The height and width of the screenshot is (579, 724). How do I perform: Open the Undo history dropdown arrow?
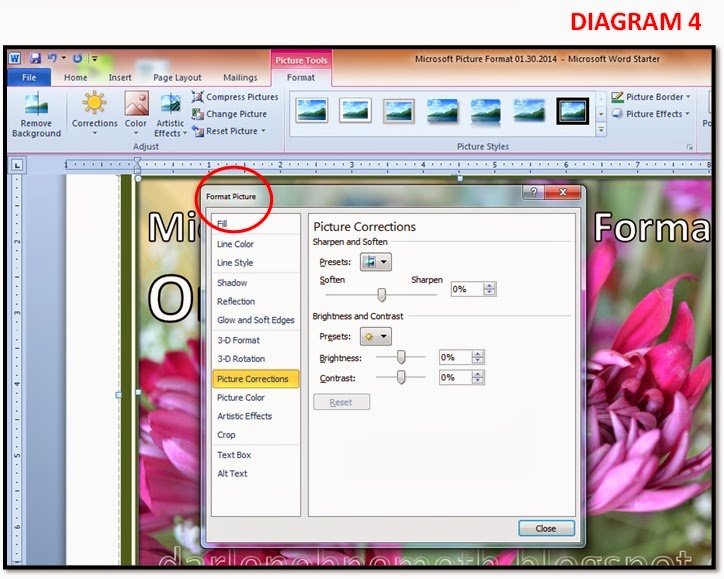pos(64,58)
